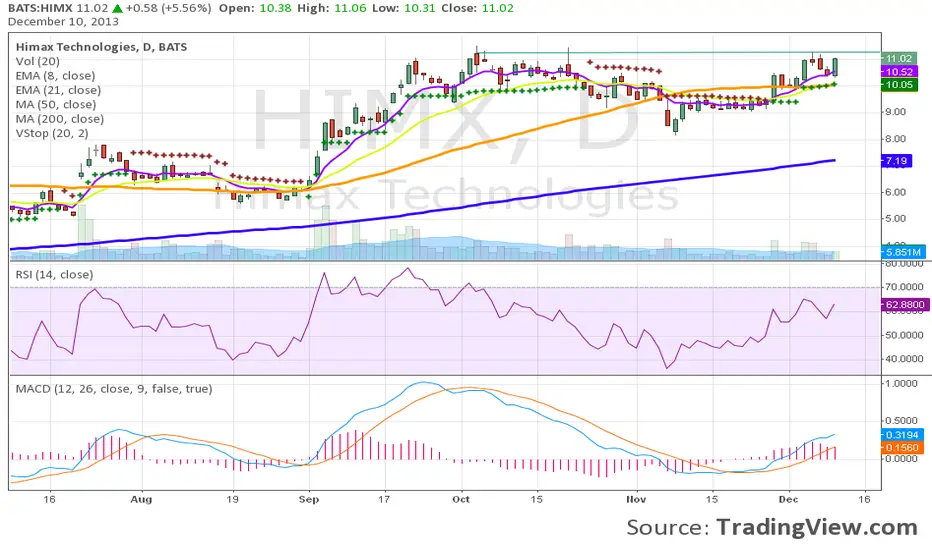Click the 62.8800 RSI value tag

[x=904, y=304]
